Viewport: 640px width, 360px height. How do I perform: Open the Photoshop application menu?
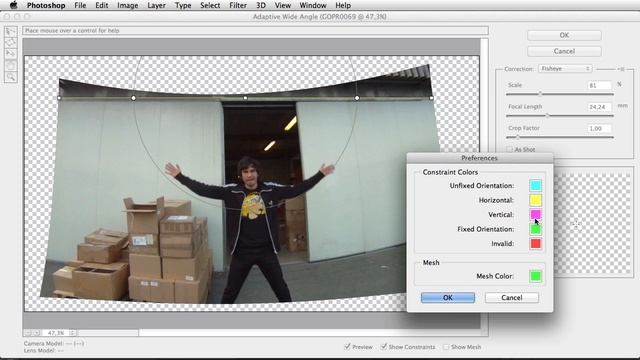(46, 5)
